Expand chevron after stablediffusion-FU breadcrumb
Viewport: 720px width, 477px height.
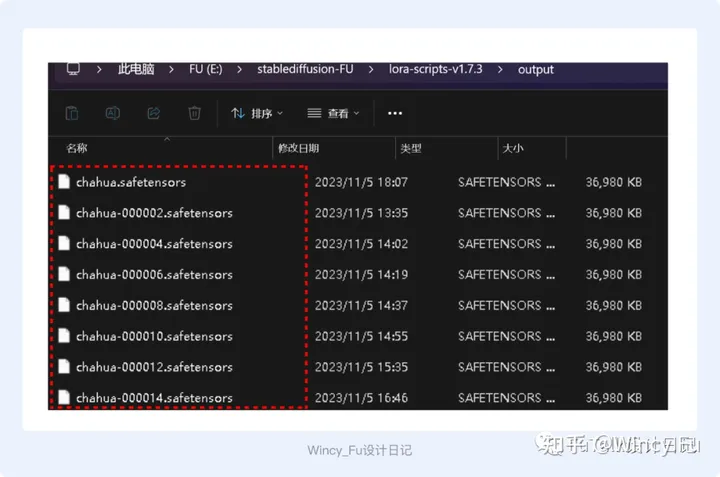[x=371, y=70]
